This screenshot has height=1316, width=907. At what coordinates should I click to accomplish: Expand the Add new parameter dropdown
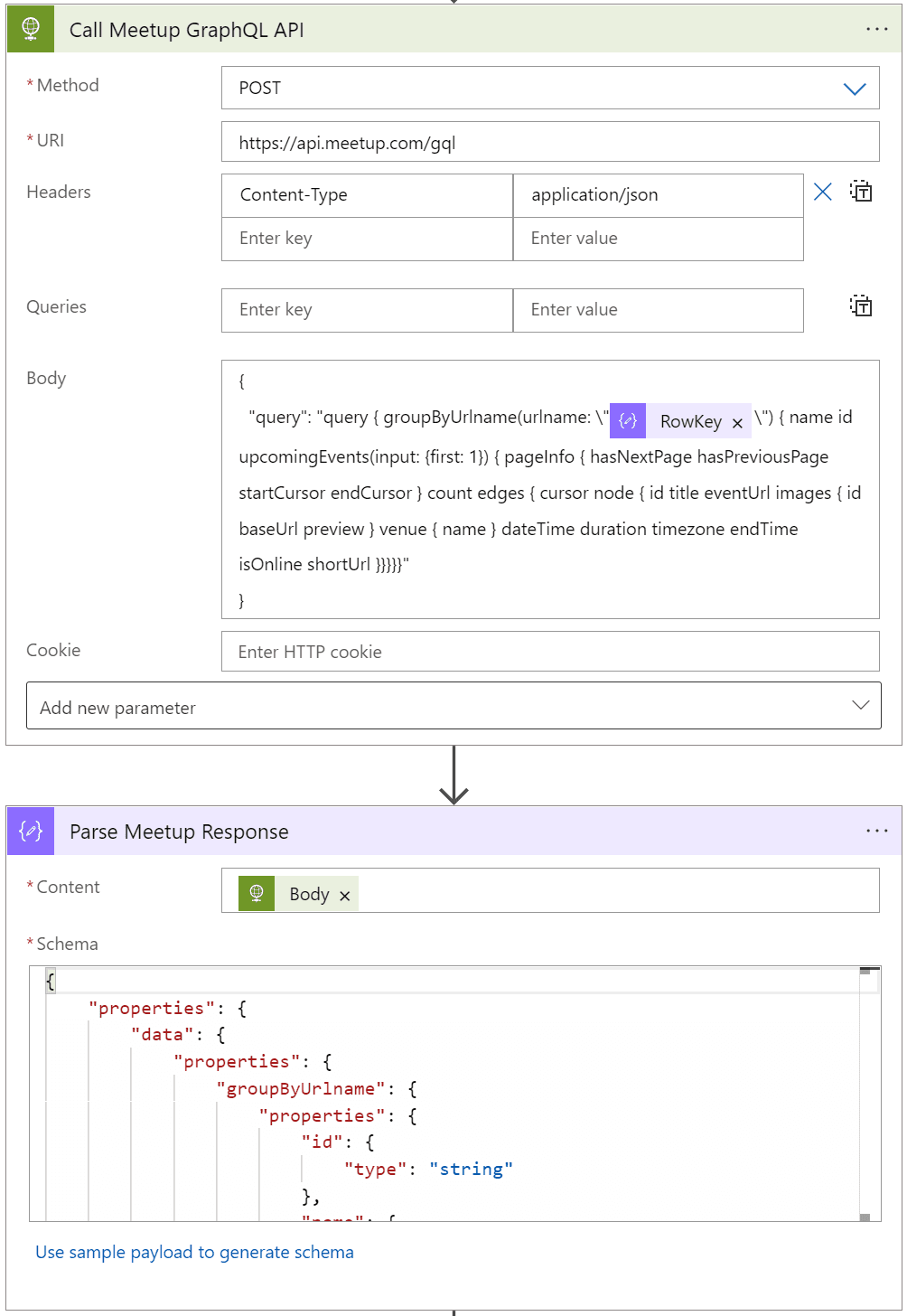(x=453, y=706)
